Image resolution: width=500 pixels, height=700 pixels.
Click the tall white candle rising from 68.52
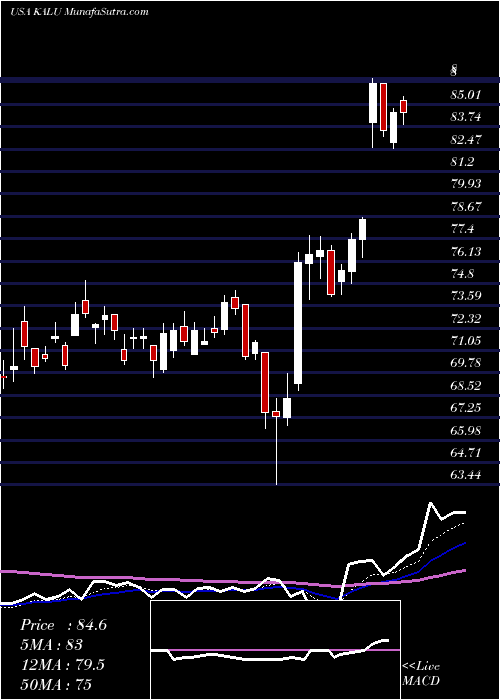[298, 323]
